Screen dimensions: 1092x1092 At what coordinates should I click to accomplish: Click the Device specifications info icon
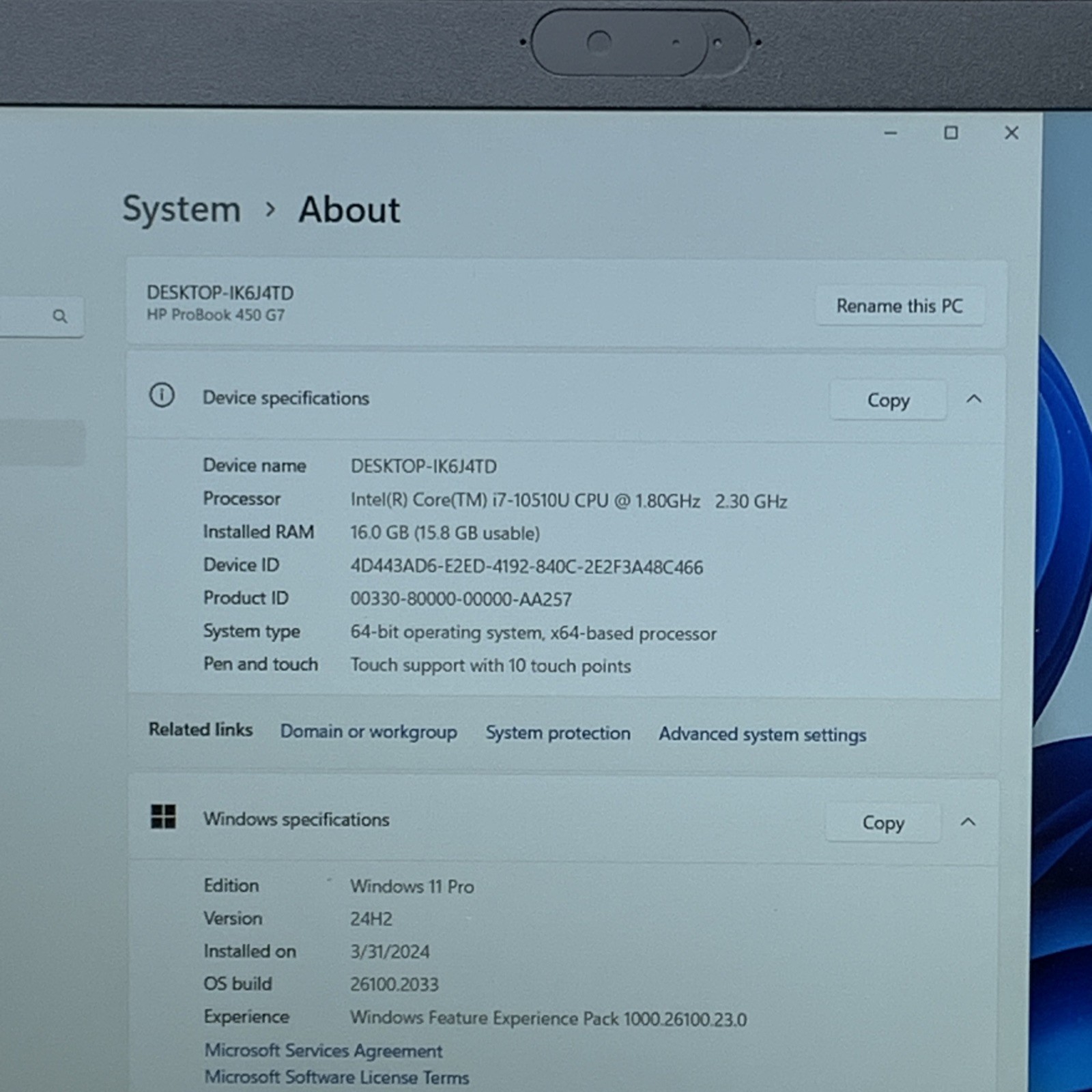click(162, 395)
